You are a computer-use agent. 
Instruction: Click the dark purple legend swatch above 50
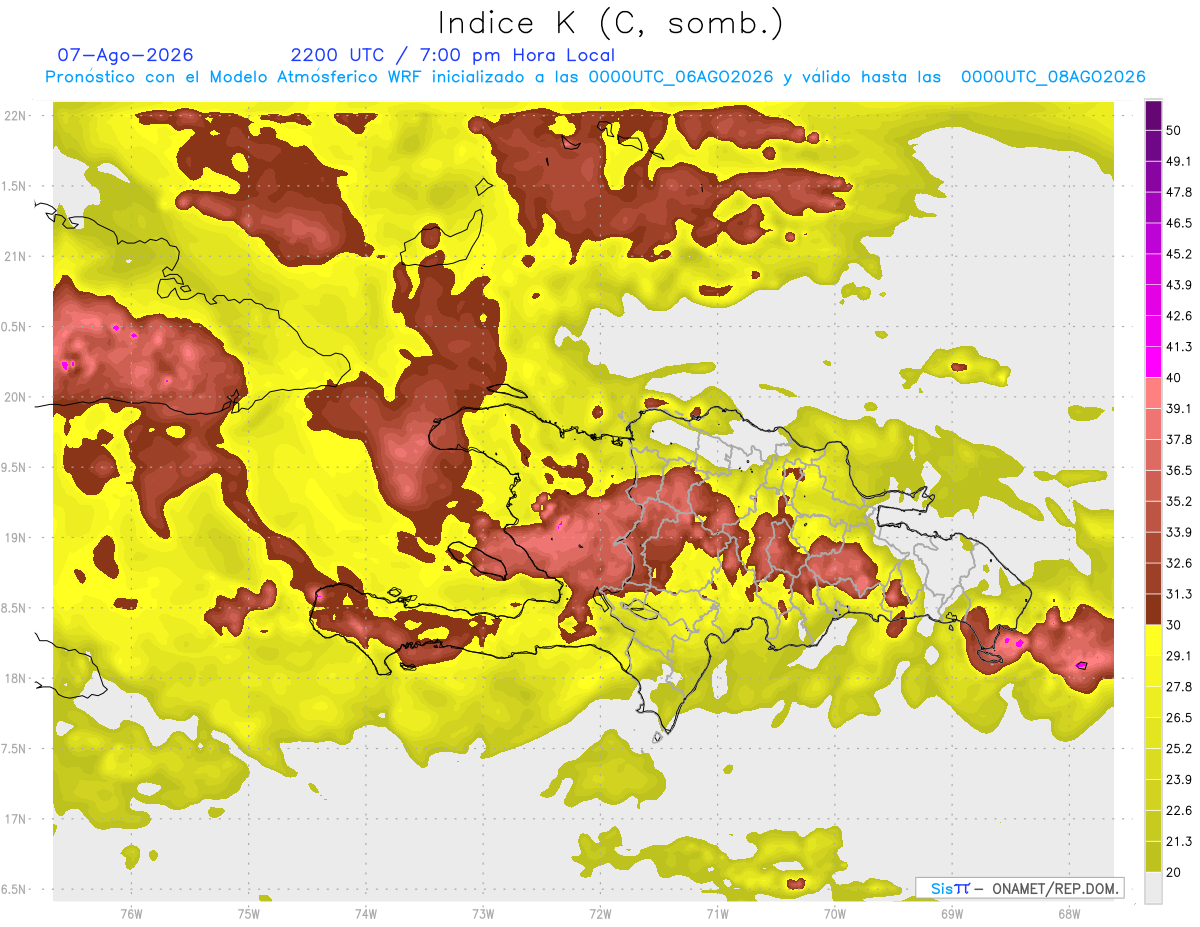tap(1153, 115)
